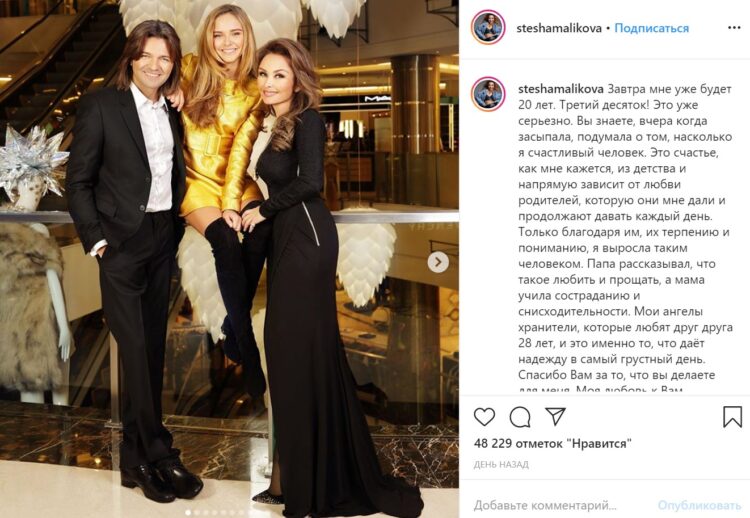Open the steshamalikova avatar in the post header
The height and width of the screenshot is (518, 750).
click(x=488, y=27)
